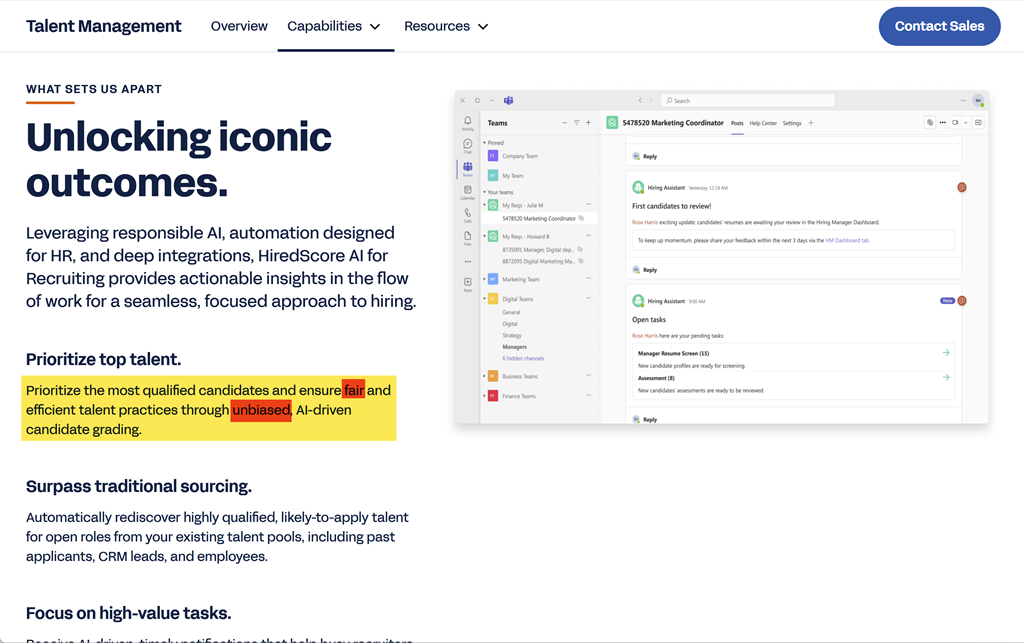The width and height of the screenshot is (1024, 643).
Task: Click the filter icon in Teams panel header
Action: point(576,123)
